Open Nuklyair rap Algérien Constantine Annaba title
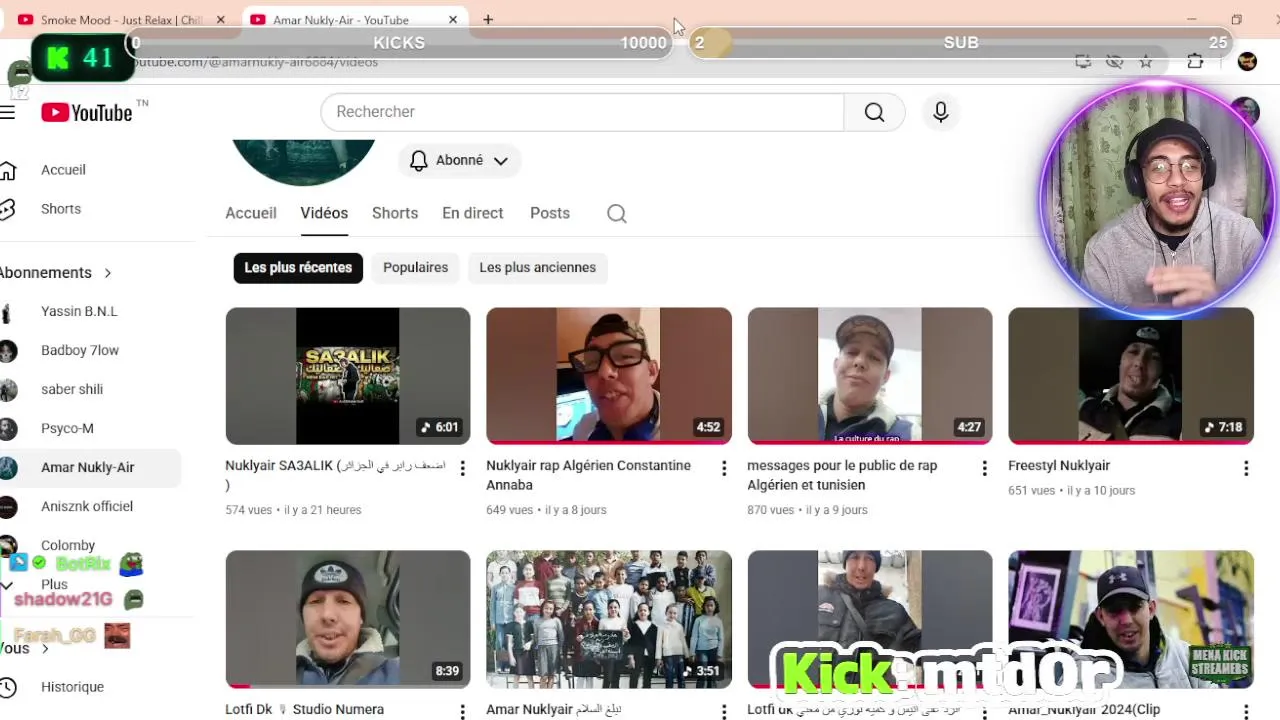The width and height of the screenshot is (1280, 720). 588,475
